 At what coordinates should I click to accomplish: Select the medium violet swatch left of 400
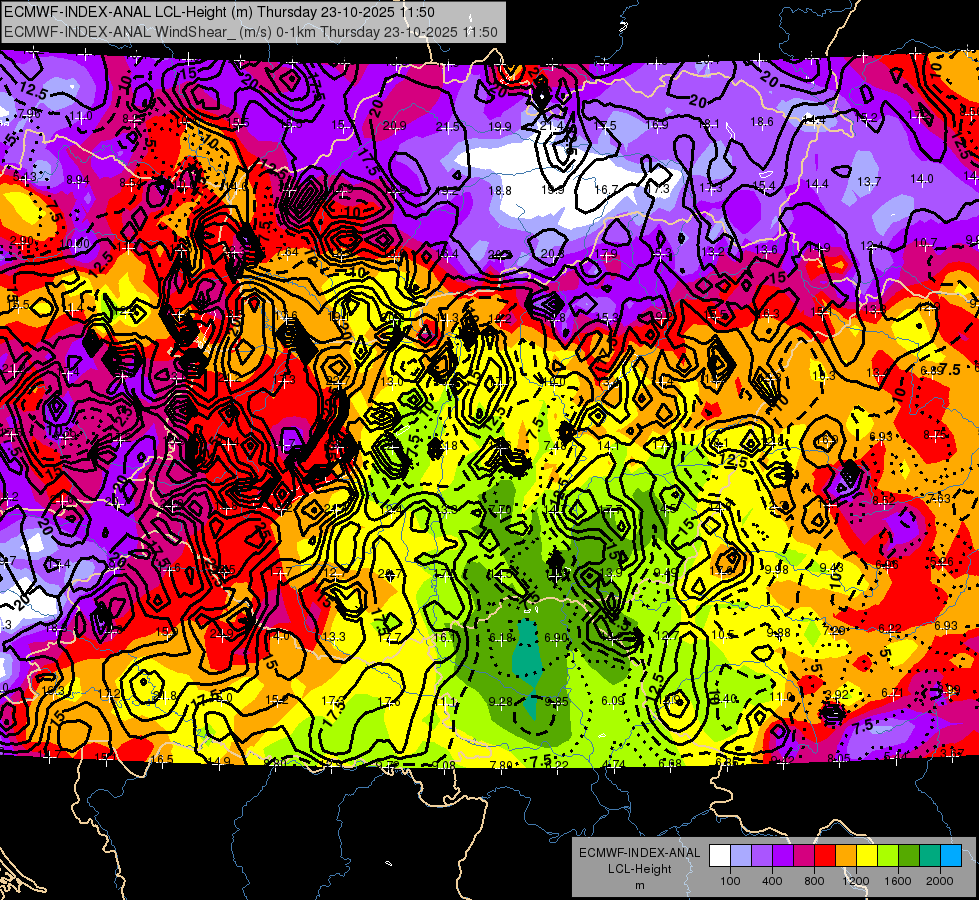762,856
